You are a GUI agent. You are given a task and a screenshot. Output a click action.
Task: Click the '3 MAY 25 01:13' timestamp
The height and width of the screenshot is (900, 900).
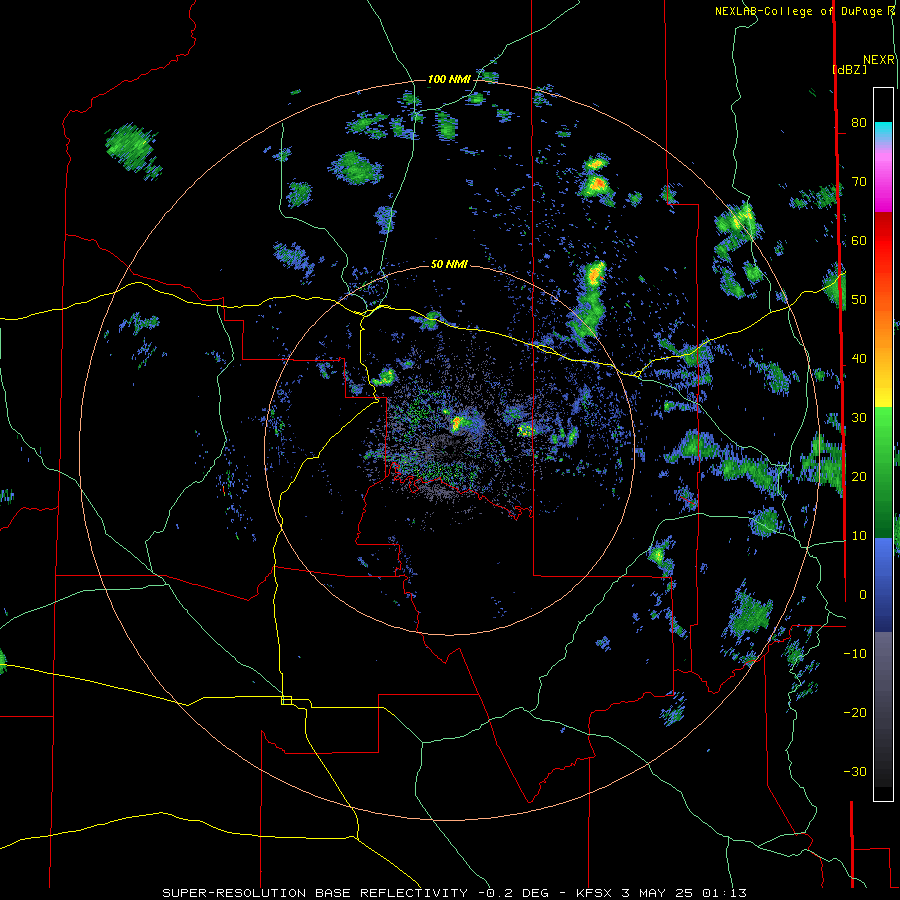click(685, 893)
